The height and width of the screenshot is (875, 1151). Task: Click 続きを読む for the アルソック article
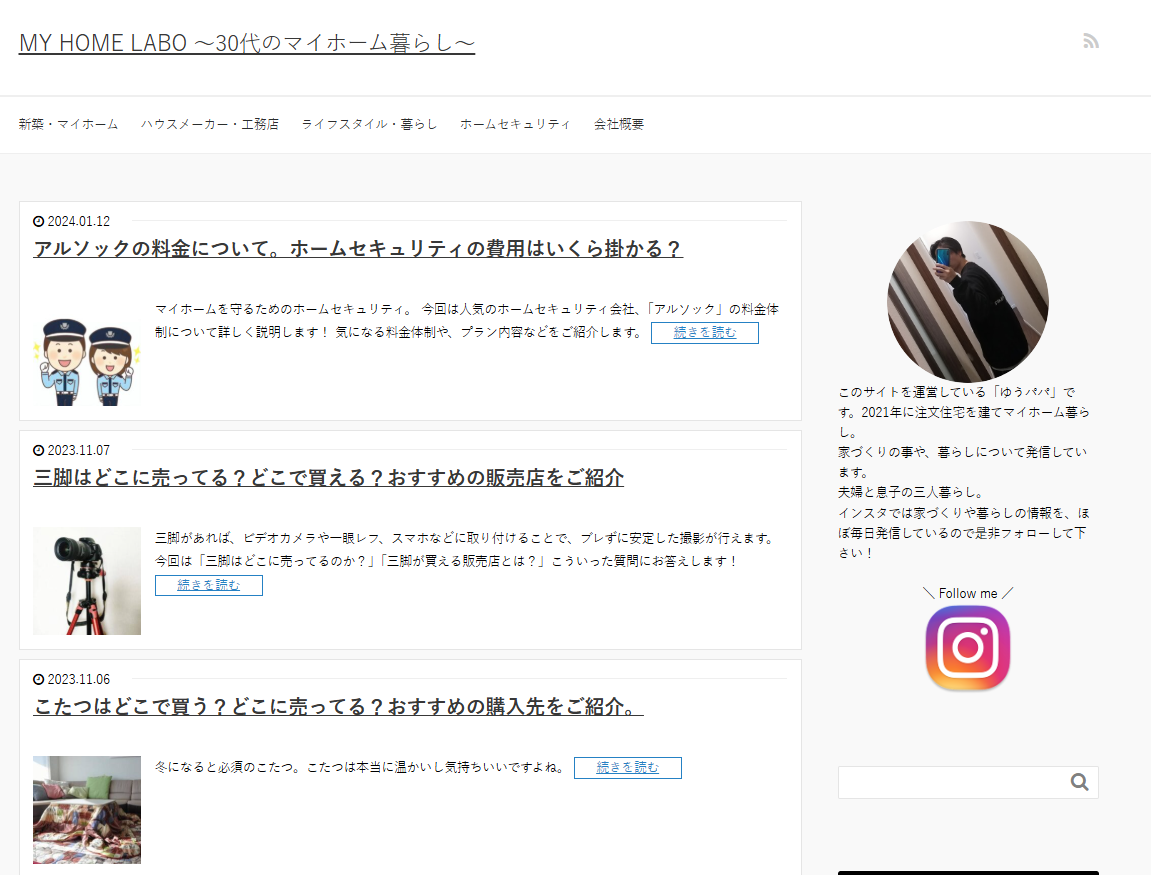point(705,333)
